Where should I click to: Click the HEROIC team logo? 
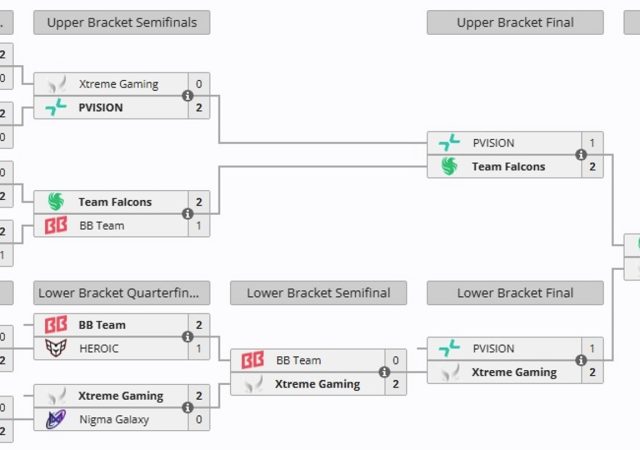coord(56,348)
